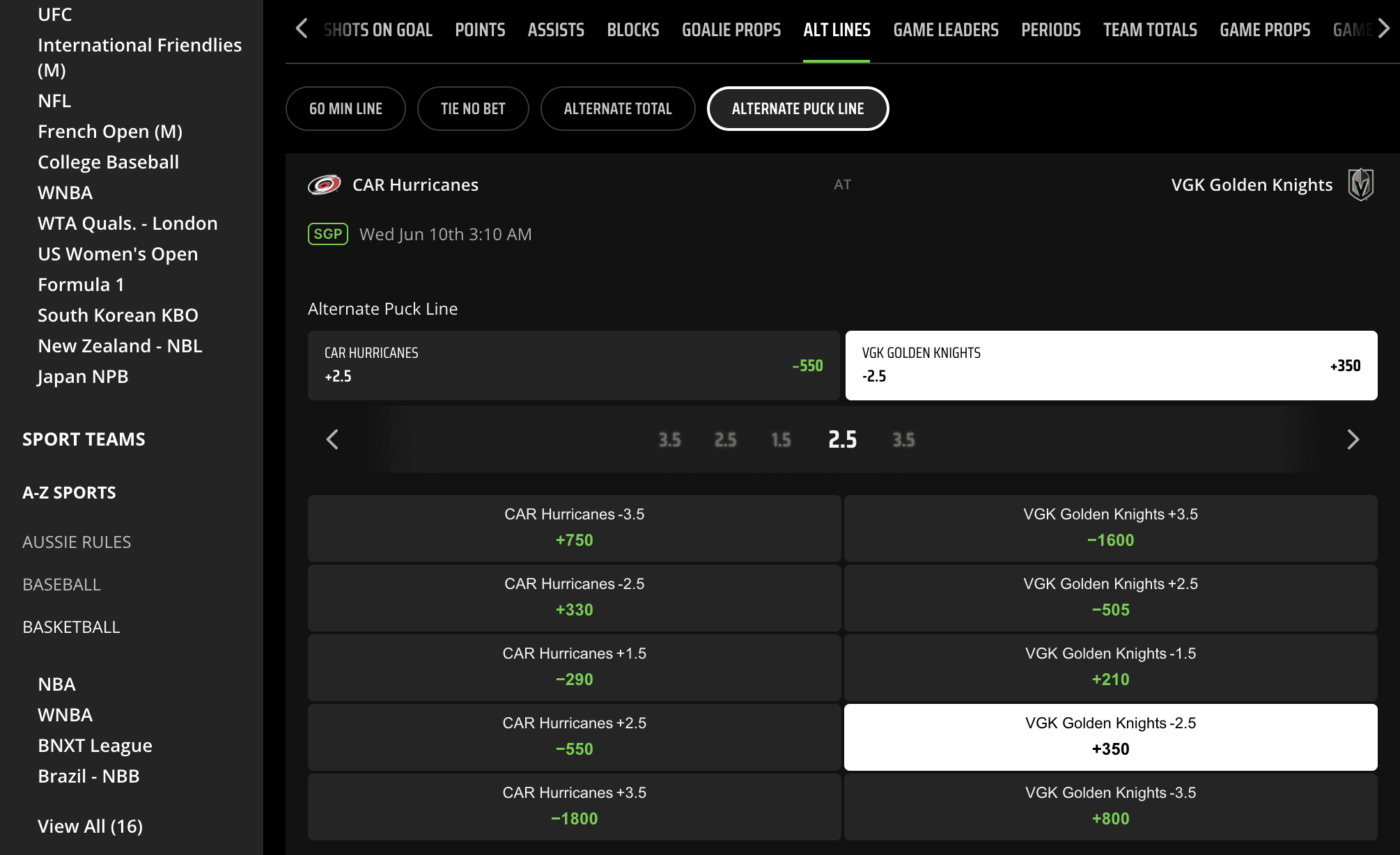Open Brazil - NBB under Basketball

(88, 776)
